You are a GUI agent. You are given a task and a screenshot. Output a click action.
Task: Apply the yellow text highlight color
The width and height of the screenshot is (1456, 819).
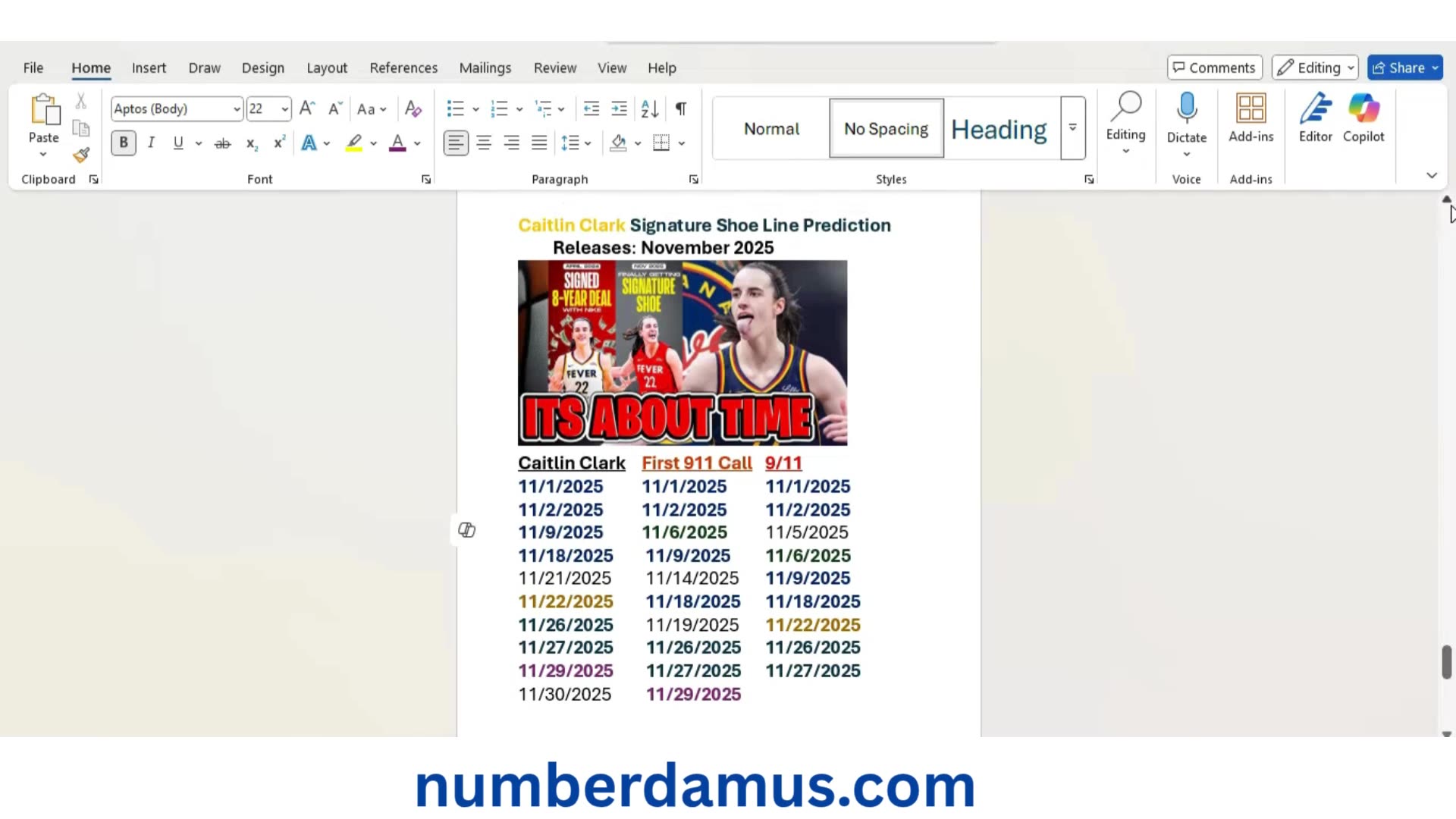[354, 143]
